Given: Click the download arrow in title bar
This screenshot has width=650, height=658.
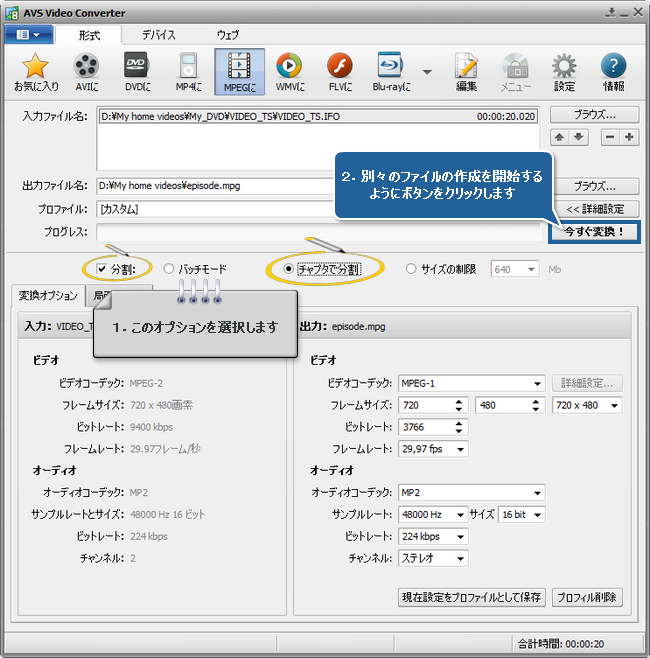Looking at the screenshot, I should click(611, 13).
